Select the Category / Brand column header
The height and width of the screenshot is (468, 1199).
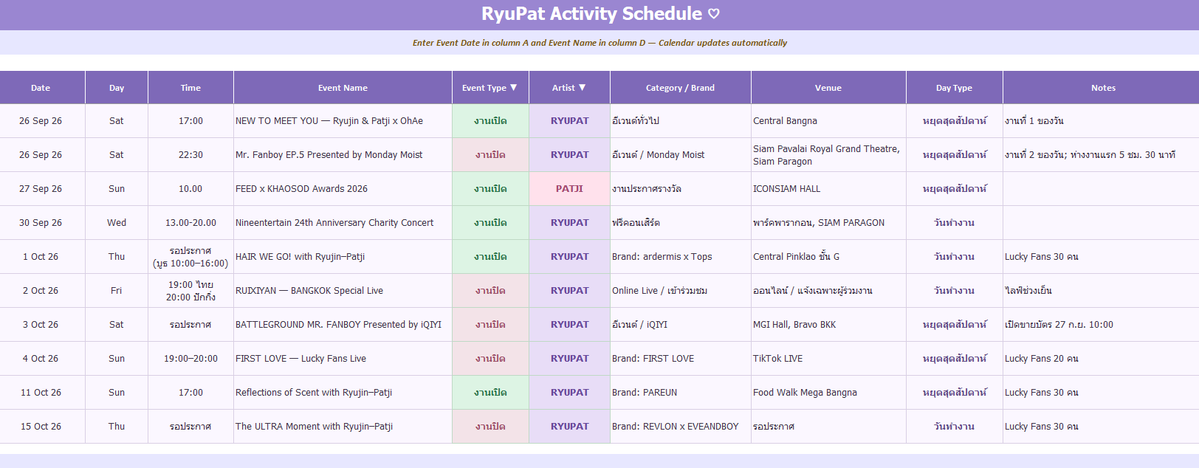681,88
